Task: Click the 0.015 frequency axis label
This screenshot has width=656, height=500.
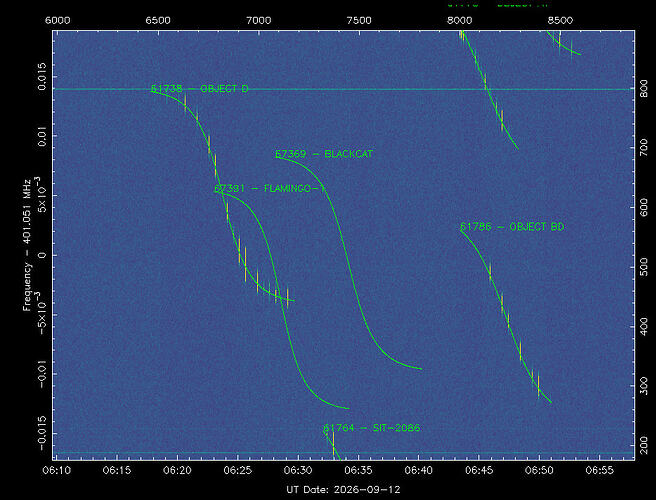Action: pos(43,77)
